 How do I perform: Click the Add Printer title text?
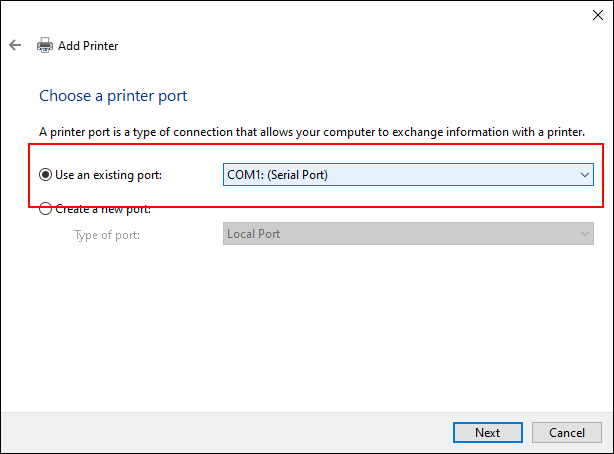click(88, 46)
